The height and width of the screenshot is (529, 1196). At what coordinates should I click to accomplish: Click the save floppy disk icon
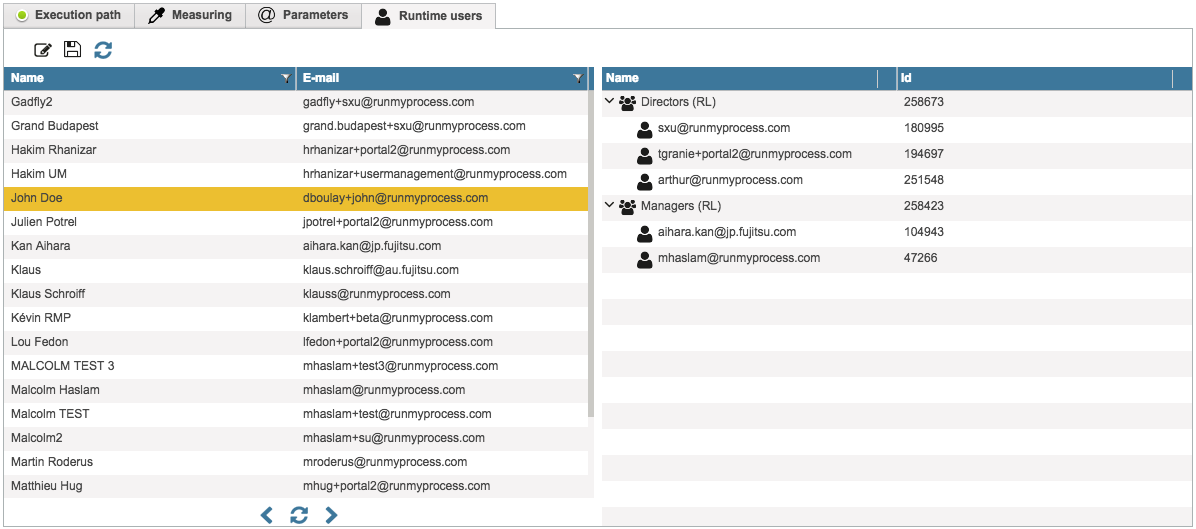click(x=72, y=50)
